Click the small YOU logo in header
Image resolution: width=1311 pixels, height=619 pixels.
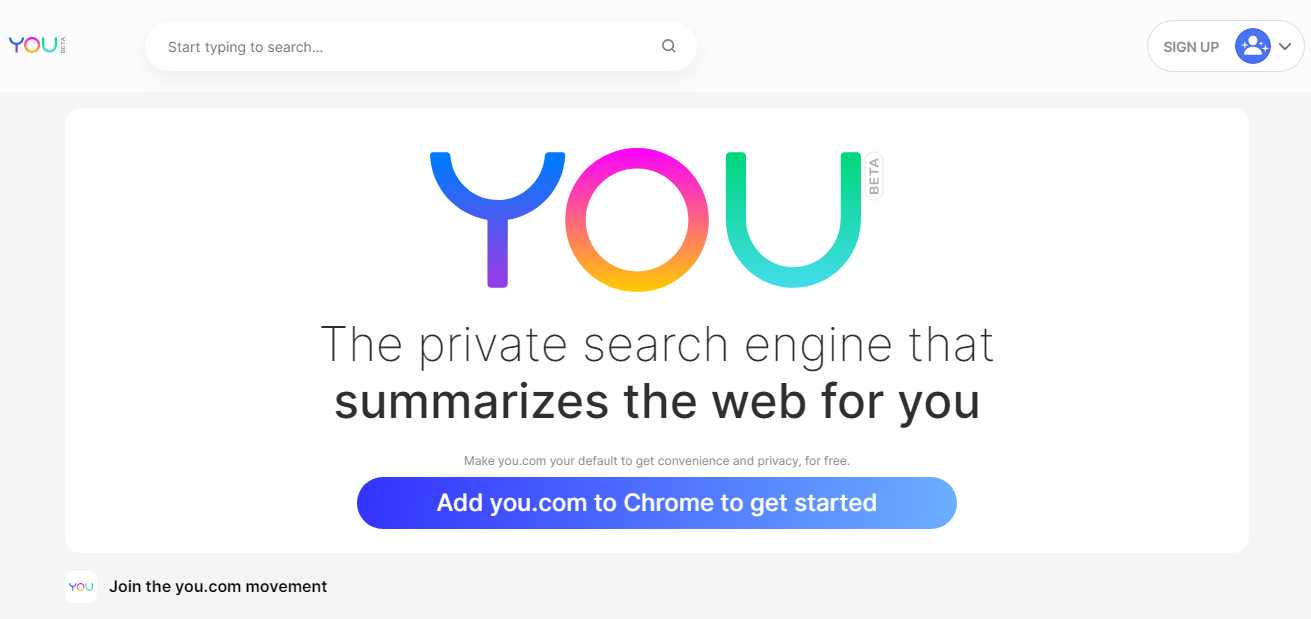pyautogui.click(x=32, y=46)
